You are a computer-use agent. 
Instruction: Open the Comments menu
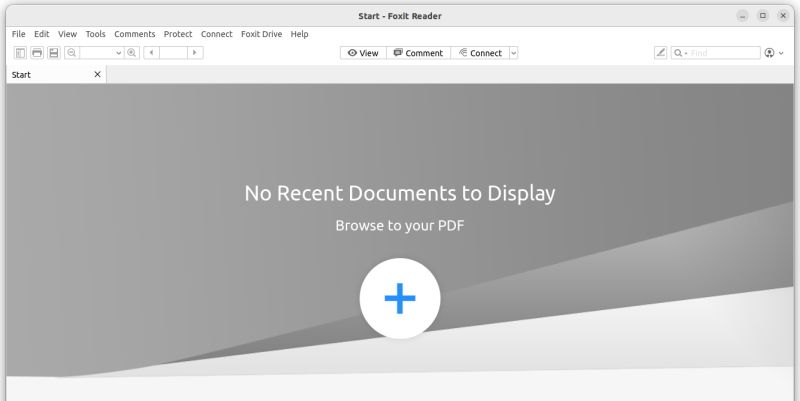tap(135, 34)
